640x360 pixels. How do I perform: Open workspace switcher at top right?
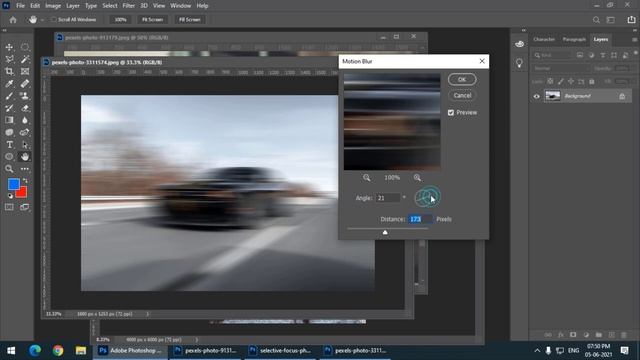(611, 20)
